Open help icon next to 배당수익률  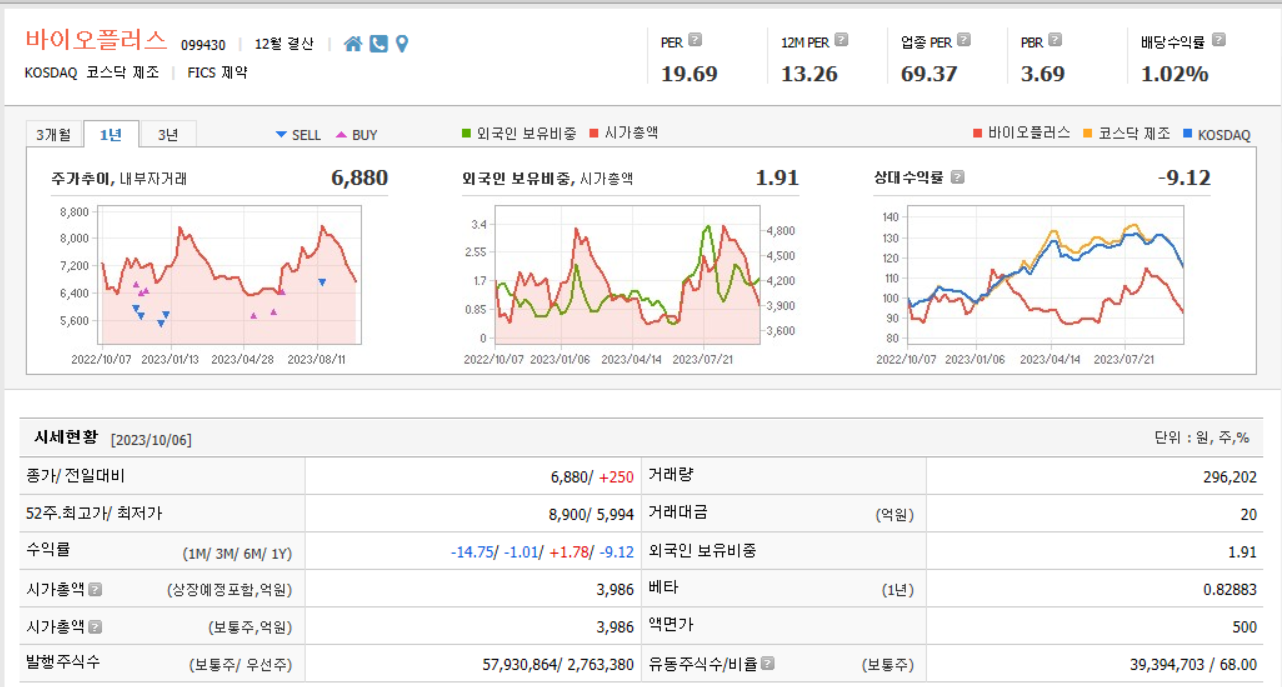[1218, 41]
